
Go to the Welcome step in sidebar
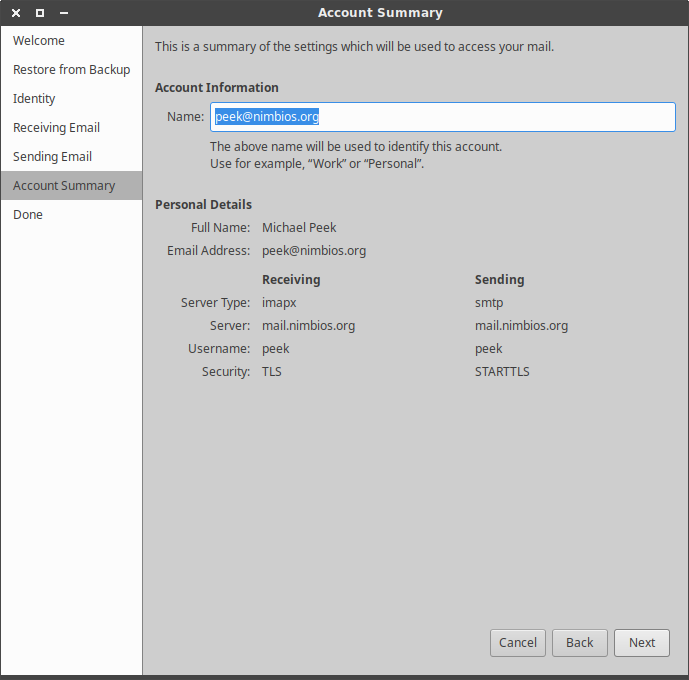pyautogui.click(x=39, y=41)
